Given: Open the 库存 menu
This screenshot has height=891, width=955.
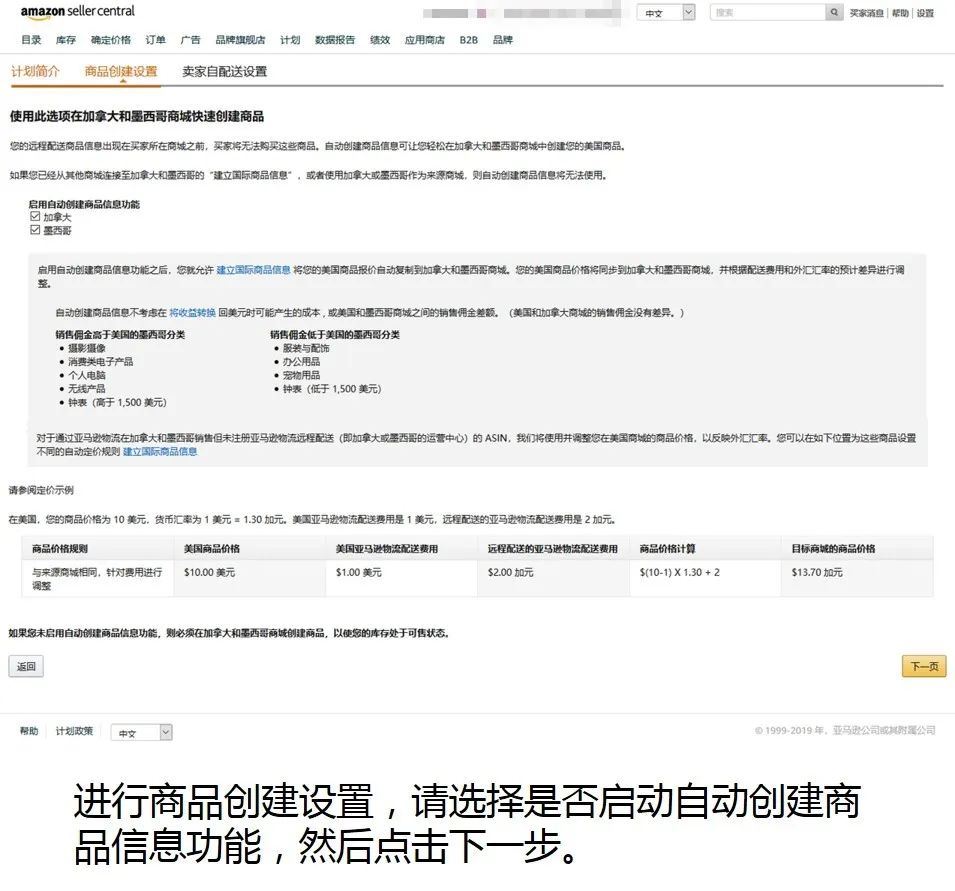Looking at the screenshot, I should (66, 40).
